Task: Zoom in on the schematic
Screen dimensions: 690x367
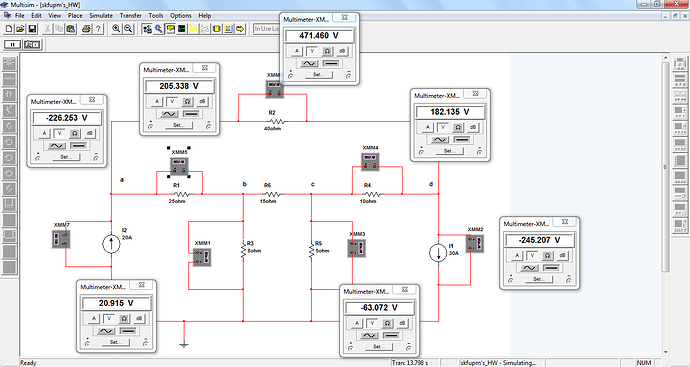Action: pyautogui.click(x=116, y=29)
